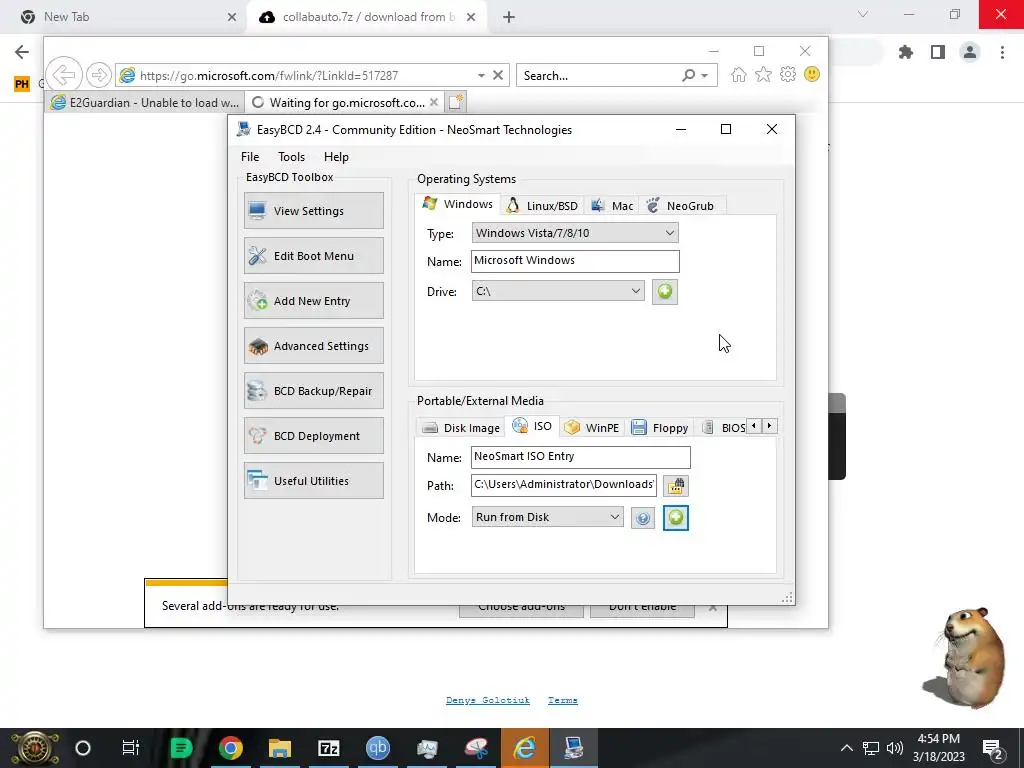Open IE Favorites star icon
This screenshot has width=1024, height=768.
pos(763,75)
